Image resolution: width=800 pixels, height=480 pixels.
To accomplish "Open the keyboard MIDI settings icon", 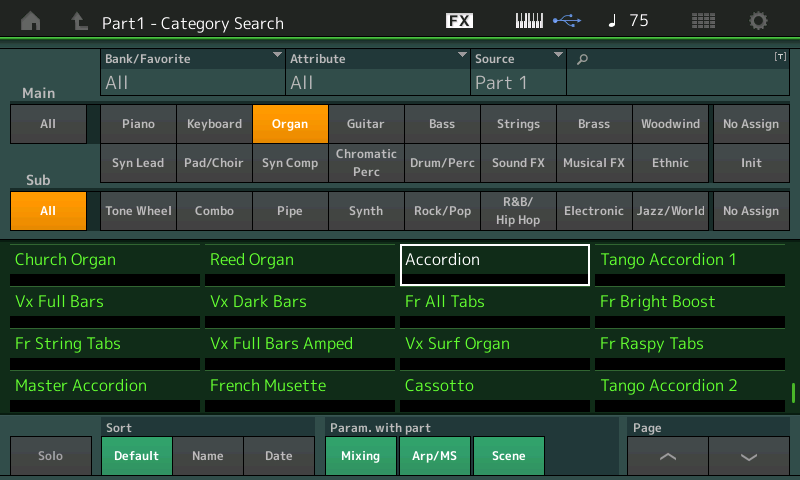I will 529,20.
